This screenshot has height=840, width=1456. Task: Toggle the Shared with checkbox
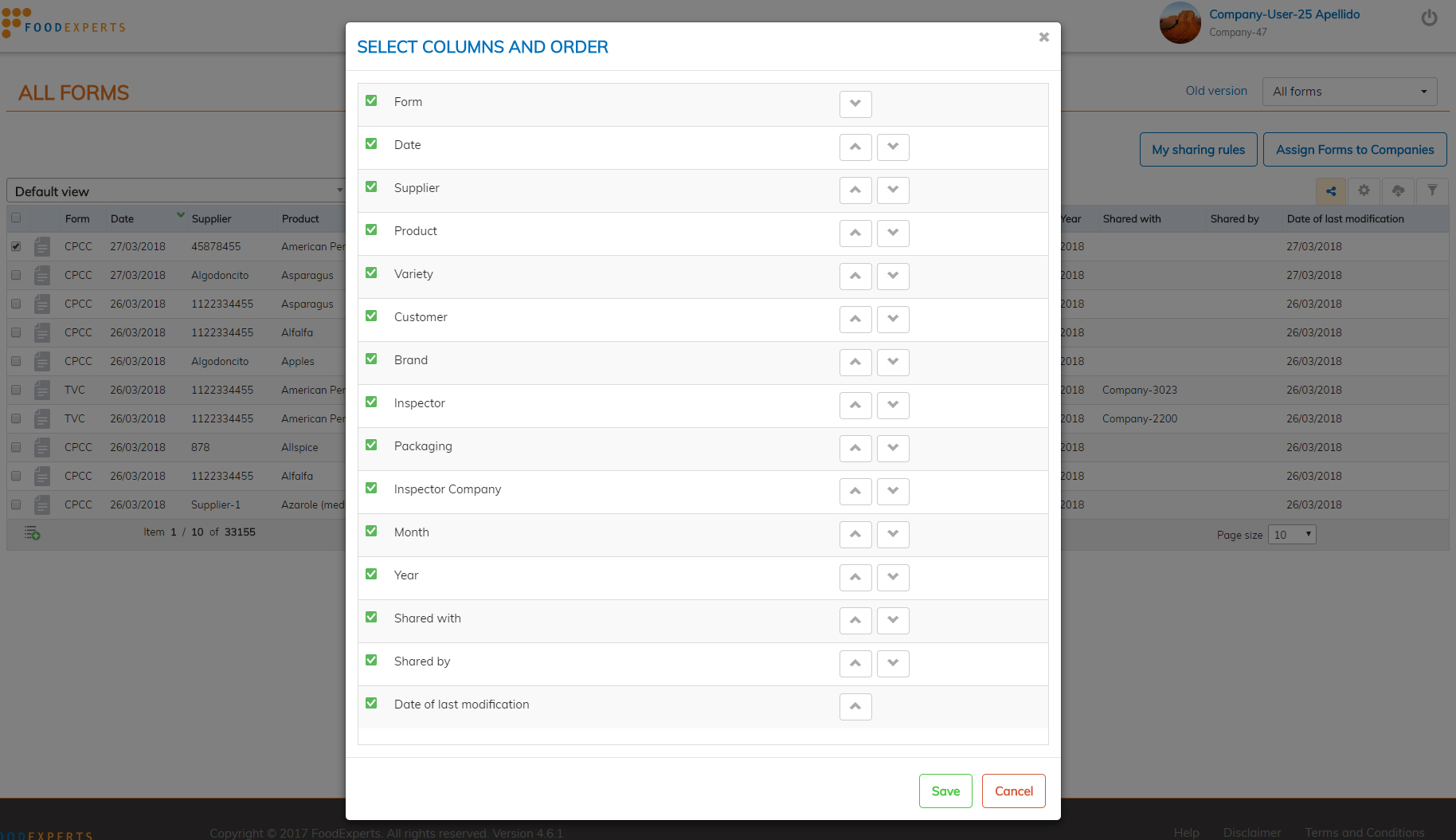coord(371,618)
